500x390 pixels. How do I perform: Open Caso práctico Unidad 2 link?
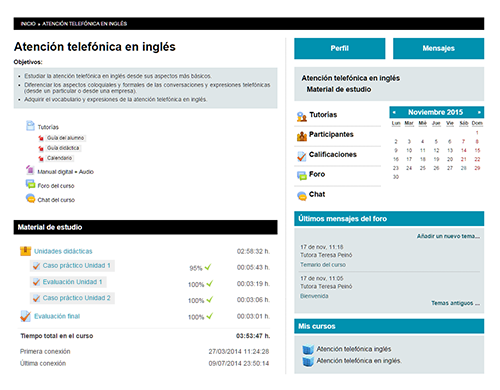click(77, 298)
